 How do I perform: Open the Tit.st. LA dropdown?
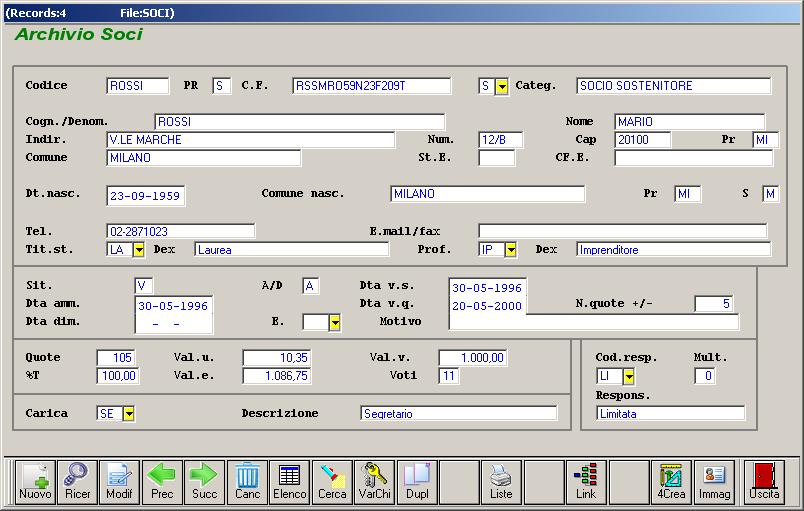click(139, 250)
